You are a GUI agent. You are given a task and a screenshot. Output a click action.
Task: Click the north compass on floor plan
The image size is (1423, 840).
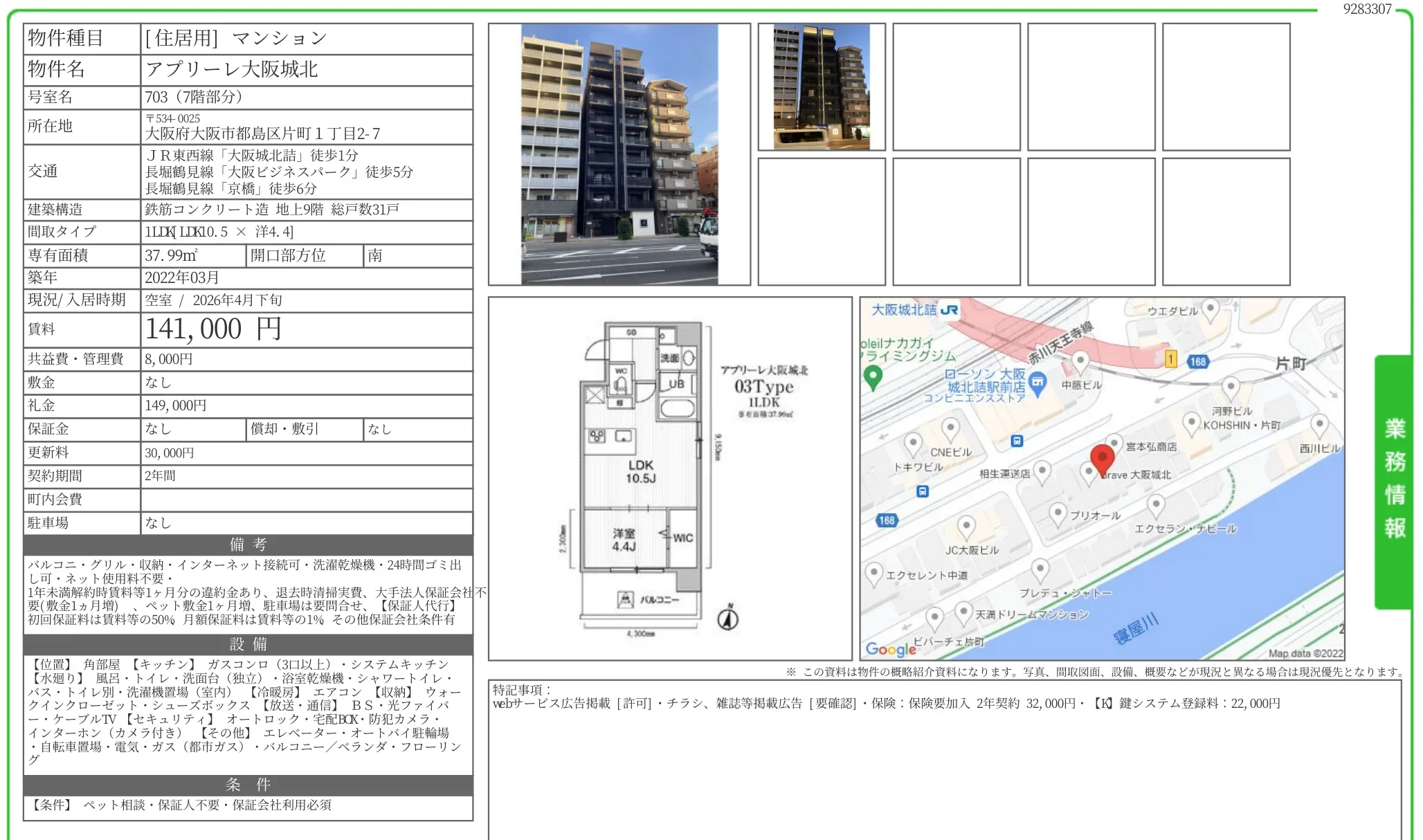click(x=727, y=617)
